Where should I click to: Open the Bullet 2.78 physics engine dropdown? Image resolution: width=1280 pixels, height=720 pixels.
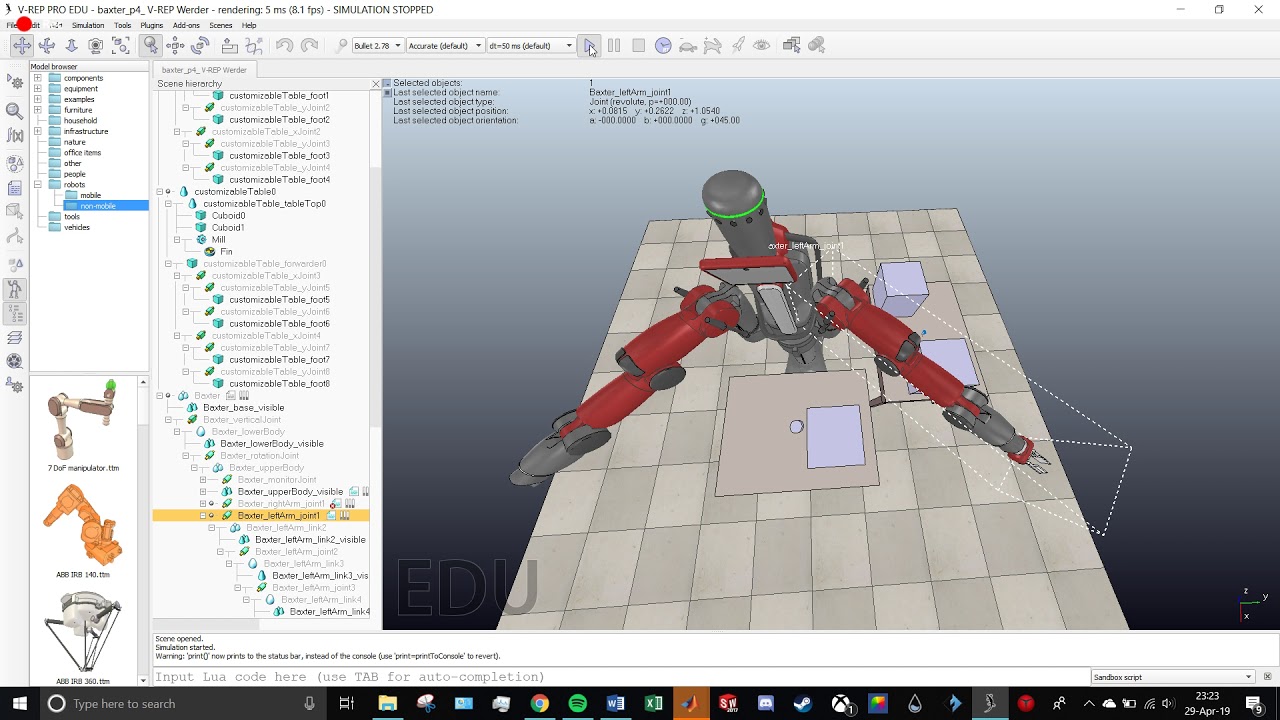click(x=377, y=45)
